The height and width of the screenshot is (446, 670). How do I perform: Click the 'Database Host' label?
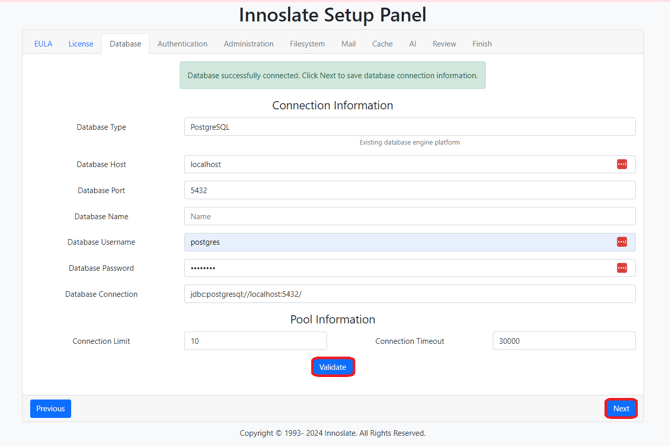[x=101, y=164]
